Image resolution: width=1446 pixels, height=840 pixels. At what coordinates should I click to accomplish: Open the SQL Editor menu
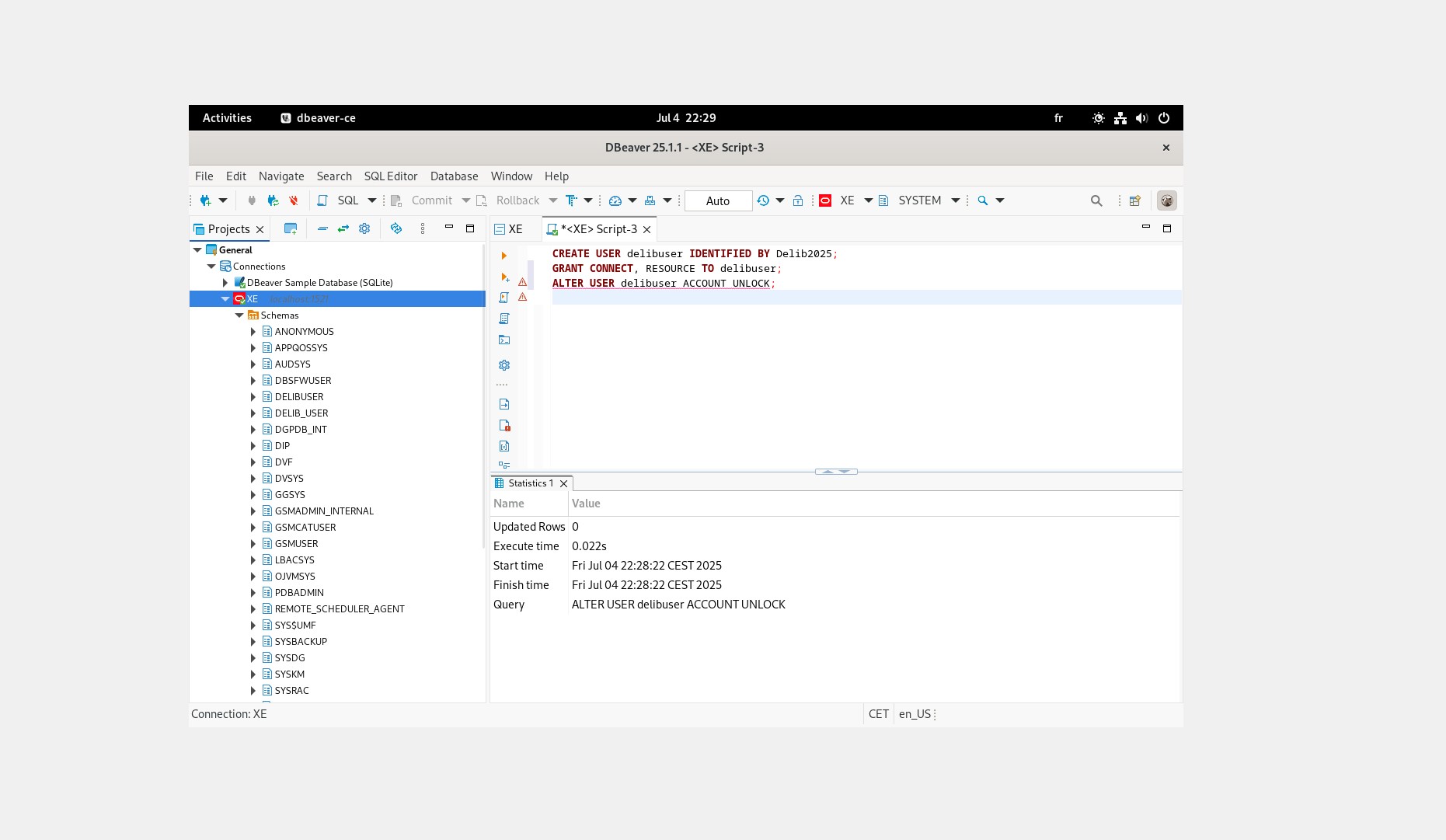(390, 176)
